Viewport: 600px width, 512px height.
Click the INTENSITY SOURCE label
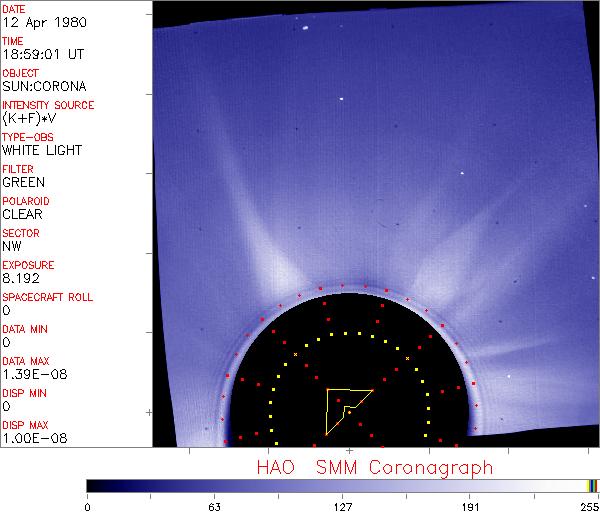48,105
